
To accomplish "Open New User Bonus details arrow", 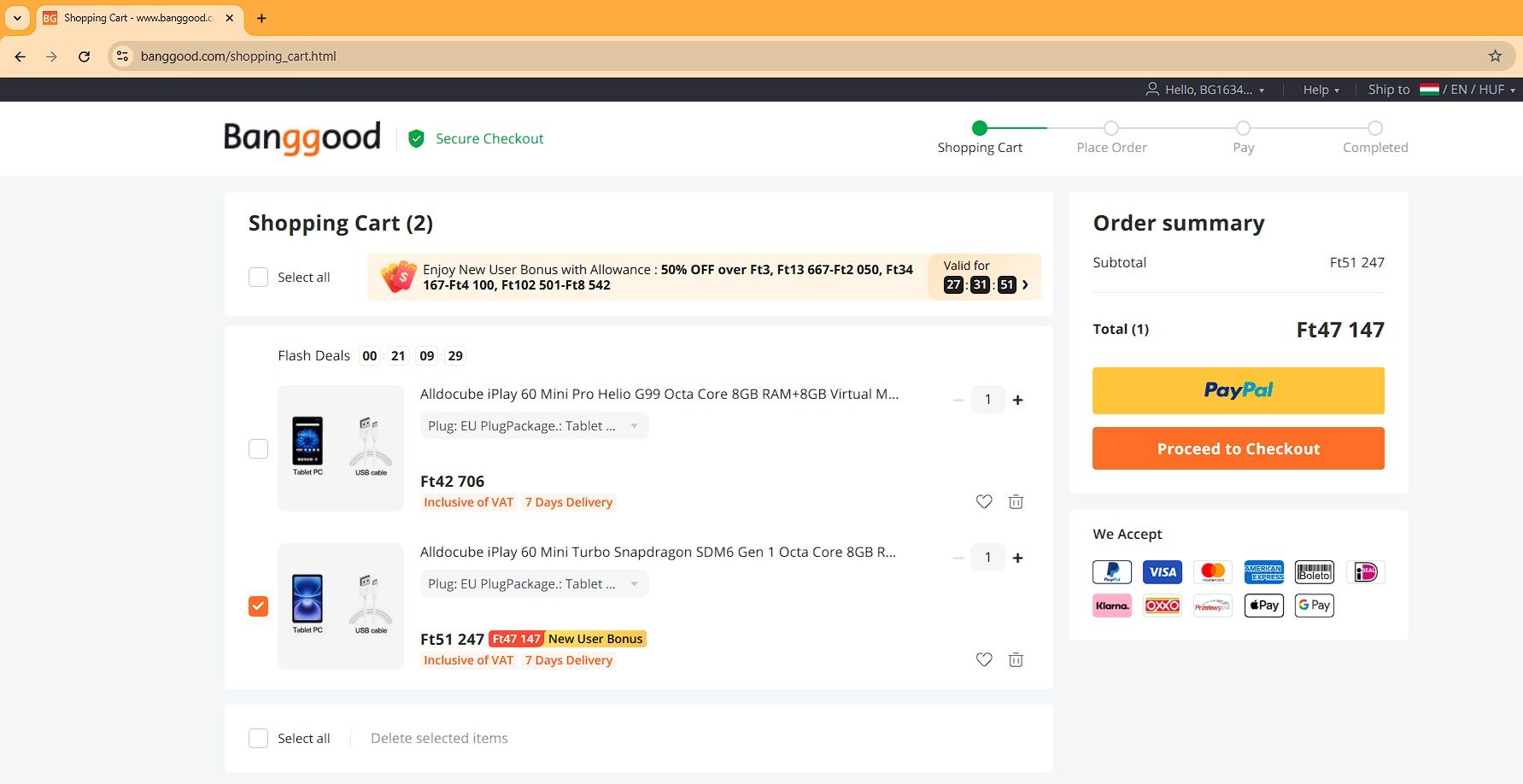I will pyautogui.click(x=1025, y=284).
